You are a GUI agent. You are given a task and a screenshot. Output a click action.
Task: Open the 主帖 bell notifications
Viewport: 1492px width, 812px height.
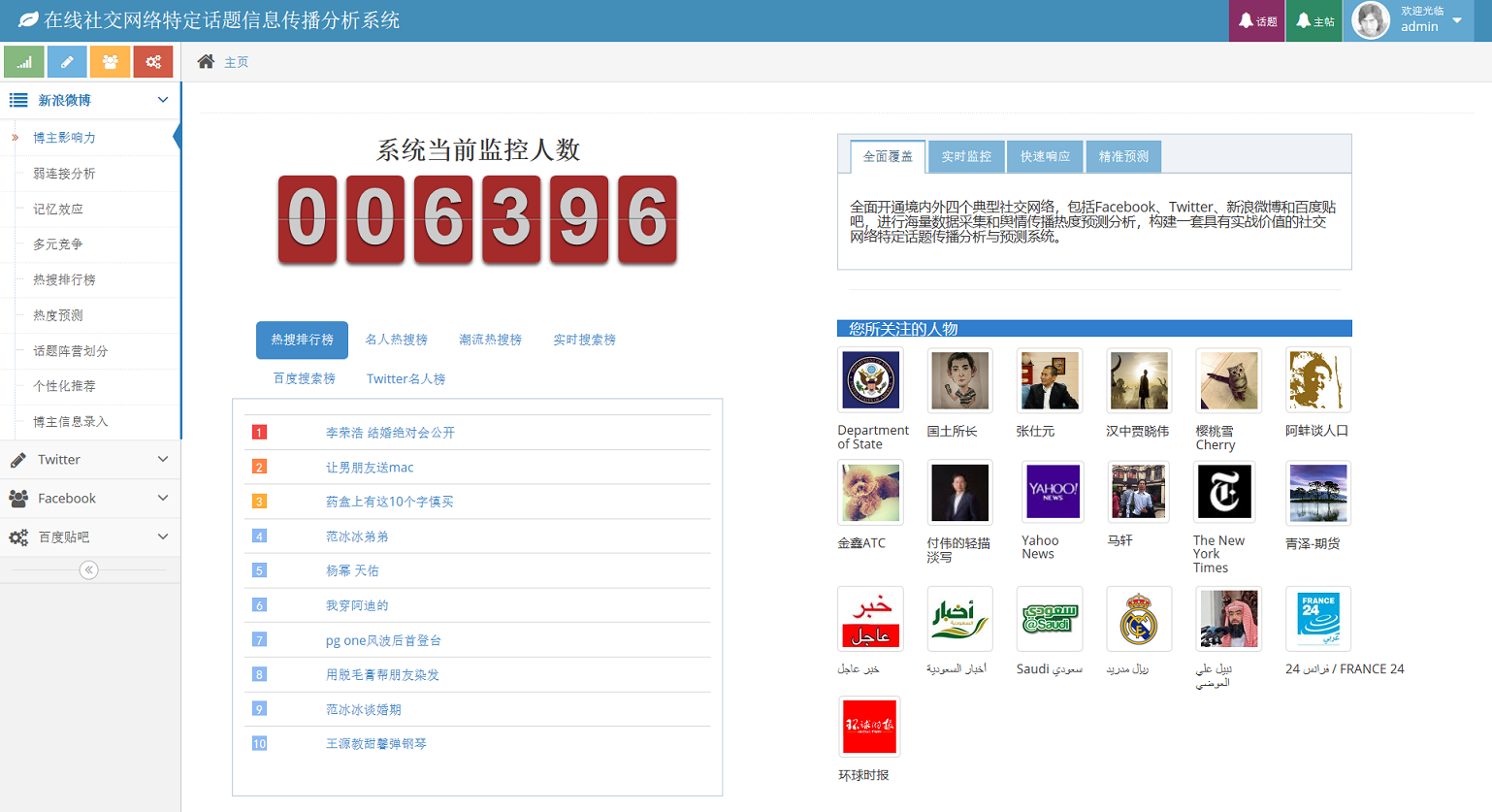click(1314, 20)
